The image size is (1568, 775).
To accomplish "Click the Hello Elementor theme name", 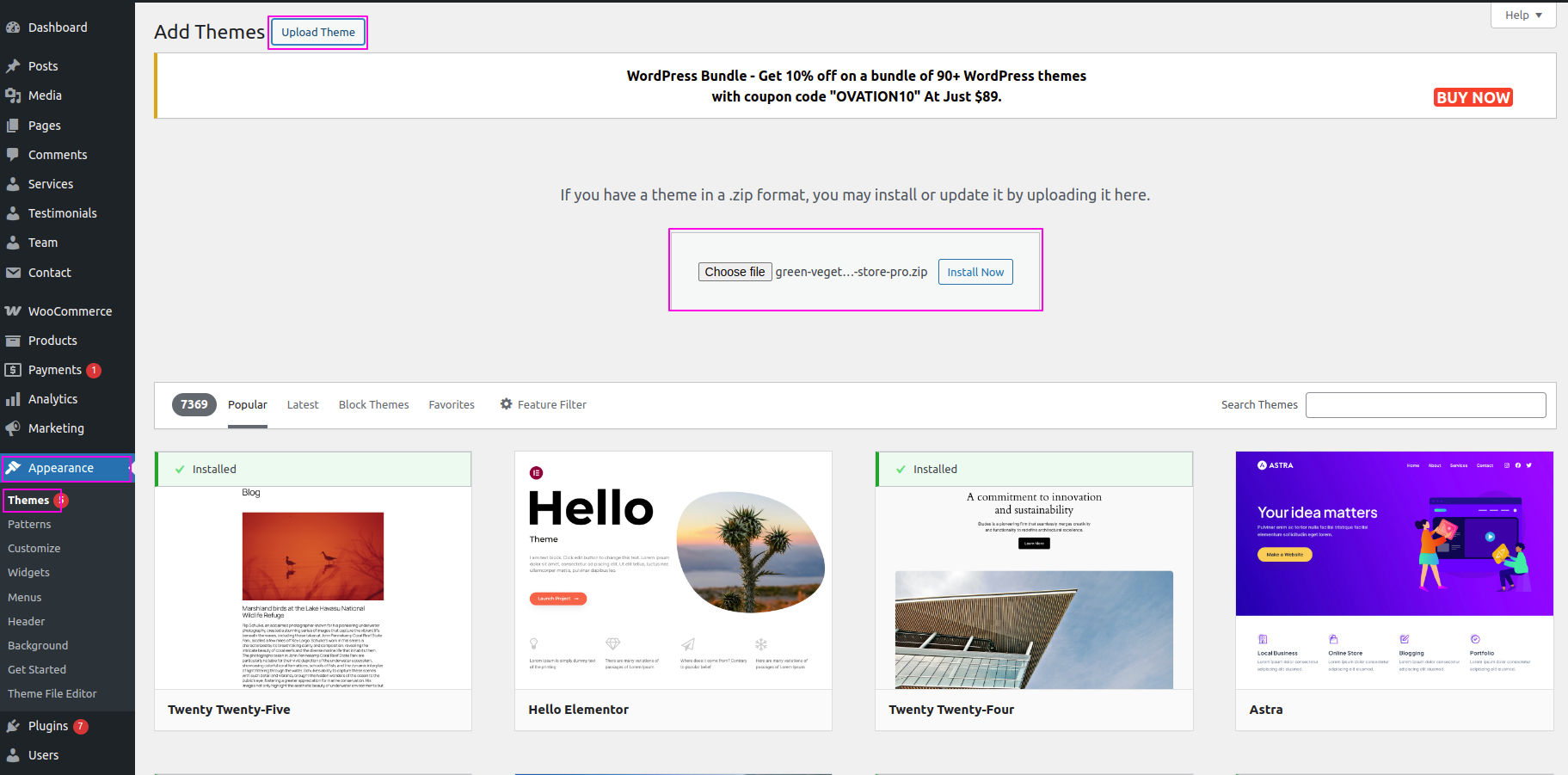I will [x=579, y=710].
